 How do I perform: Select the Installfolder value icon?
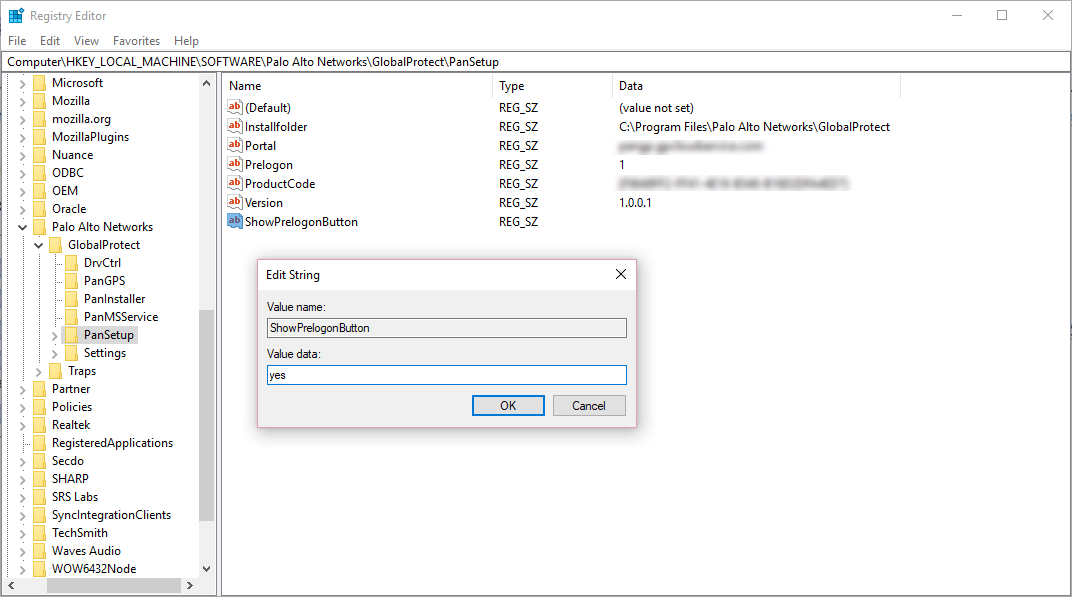234,126
